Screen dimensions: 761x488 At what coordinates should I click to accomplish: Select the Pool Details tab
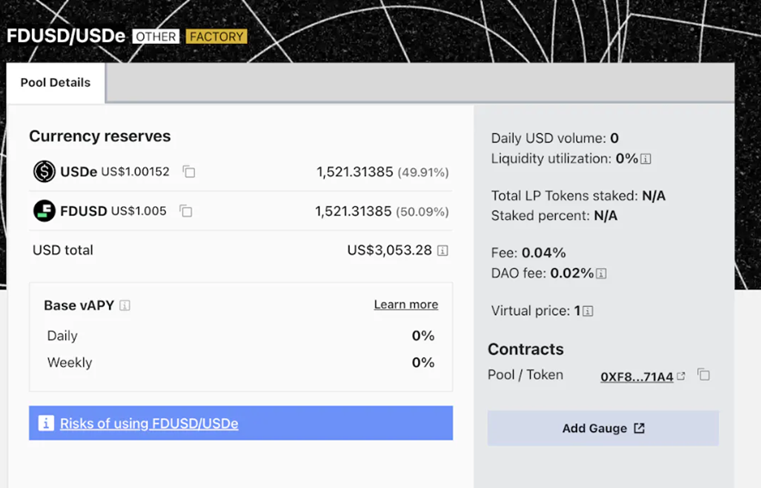(55, 83)
